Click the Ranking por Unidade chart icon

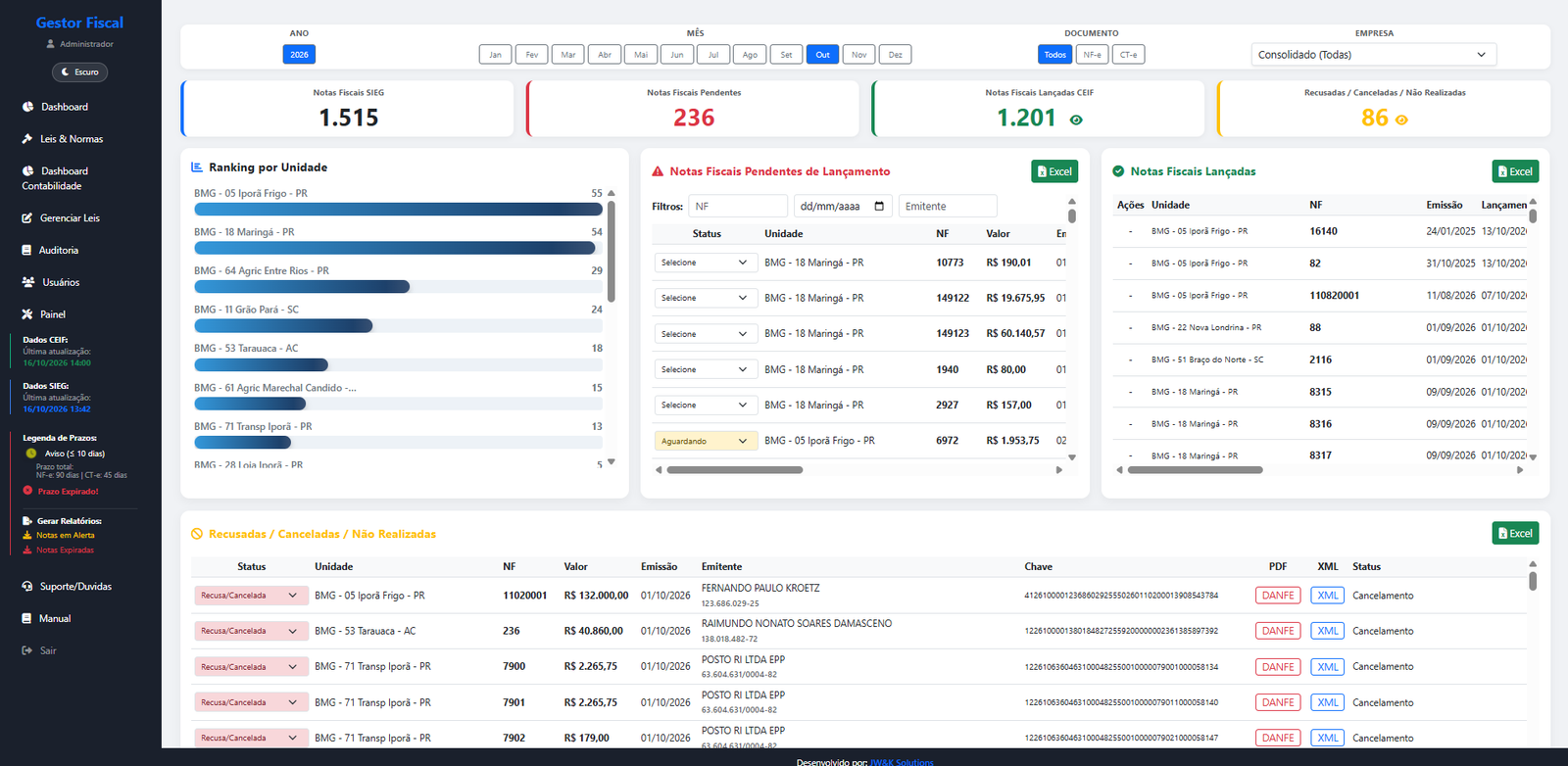197,168
